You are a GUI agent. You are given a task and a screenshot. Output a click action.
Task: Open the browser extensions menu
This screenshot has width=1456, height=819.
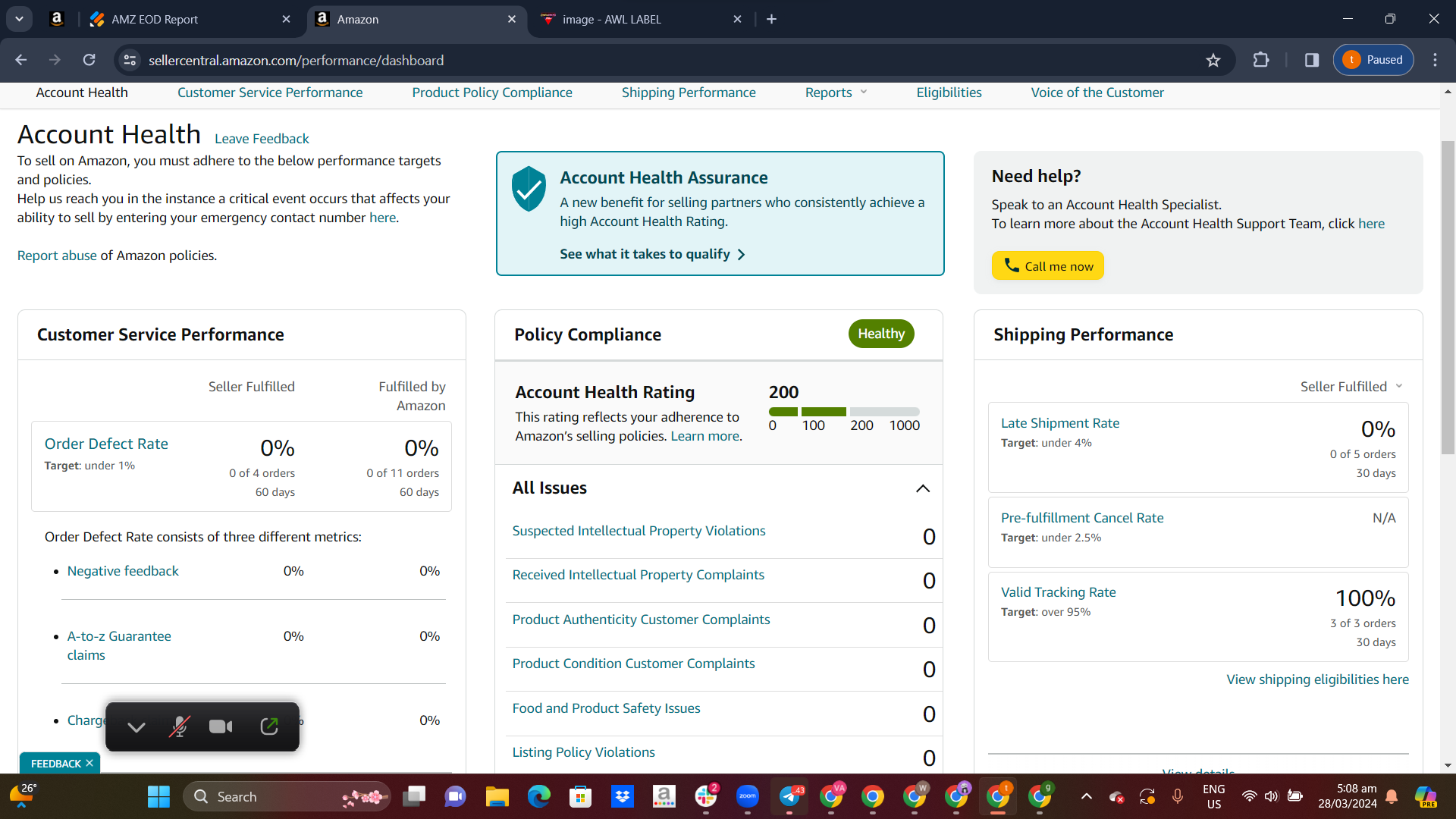pyautogui.click(x=1261, y=60)
